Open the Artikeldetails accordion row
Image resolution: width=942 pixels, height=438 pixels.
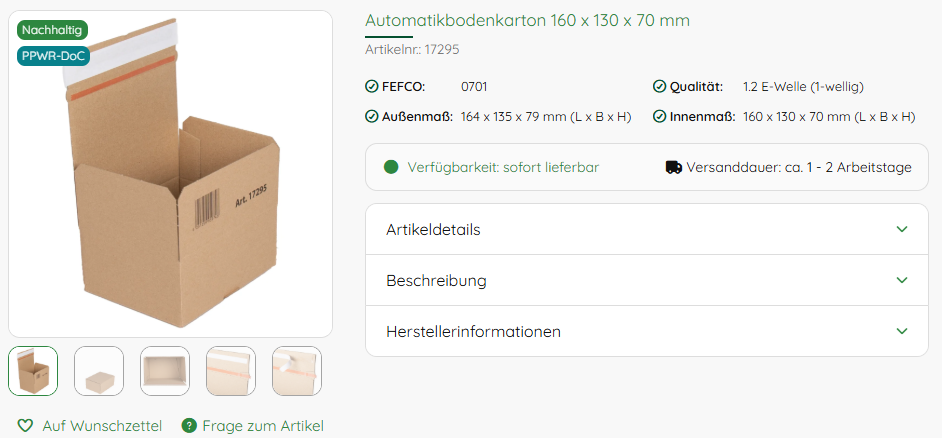pyautogui.click(x=646, y=229)
